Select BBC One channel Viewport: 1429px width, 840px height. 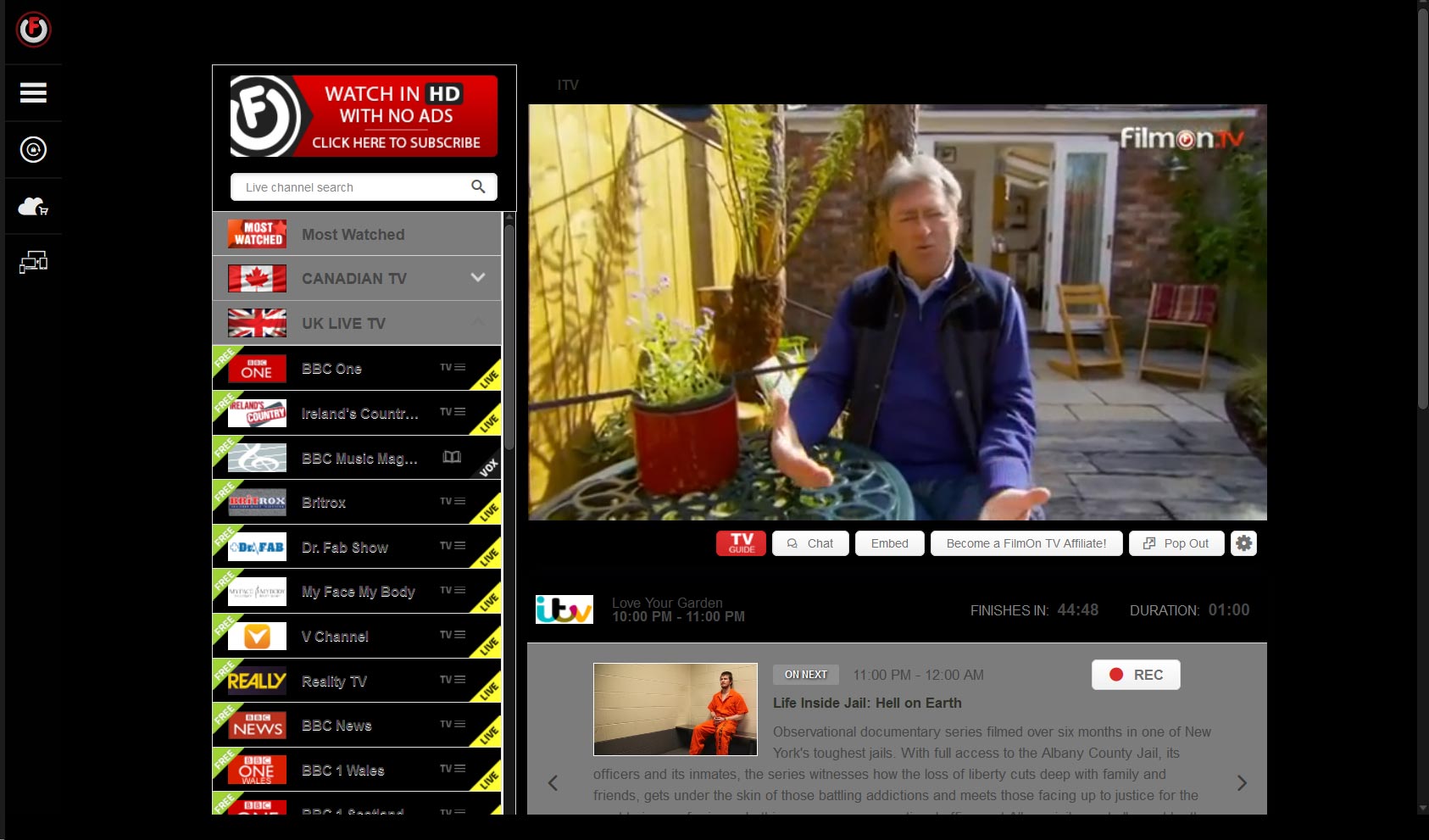coord(357,368)
